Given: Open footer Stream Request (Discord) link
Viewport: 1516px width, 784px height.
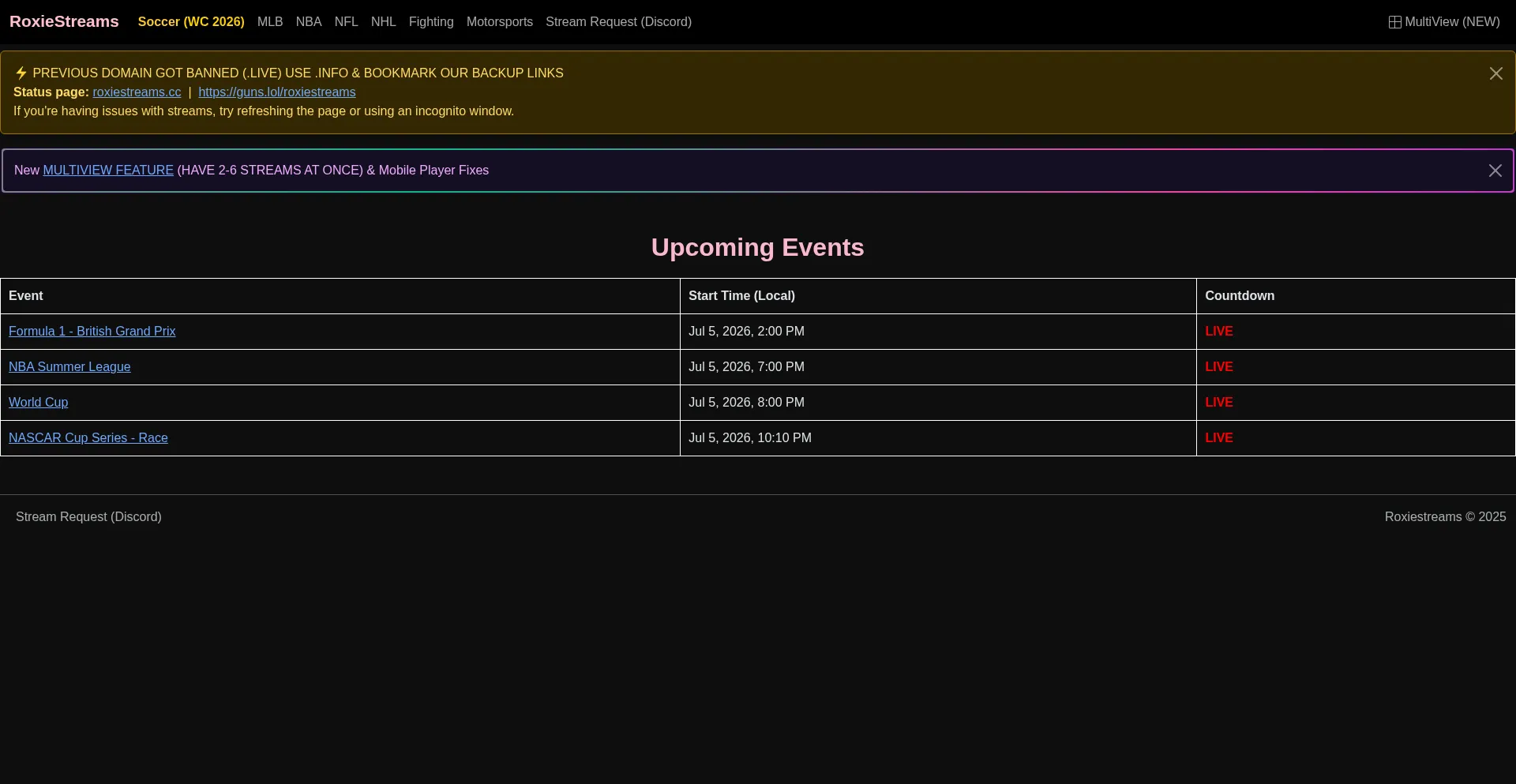Looking at the screenshot, I should tap(88, 516).
